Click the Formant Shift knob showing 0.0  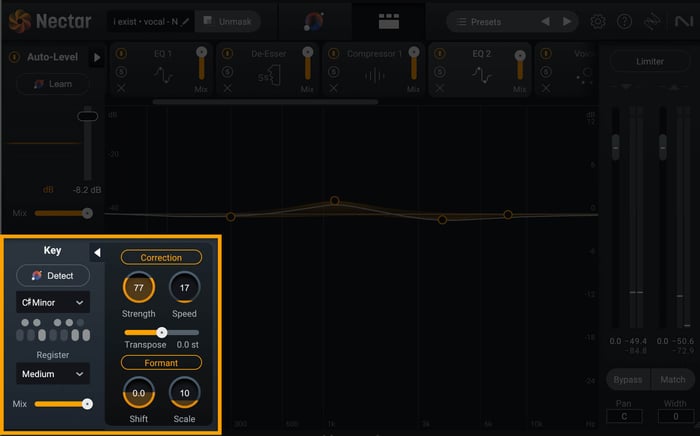(139, 393)
